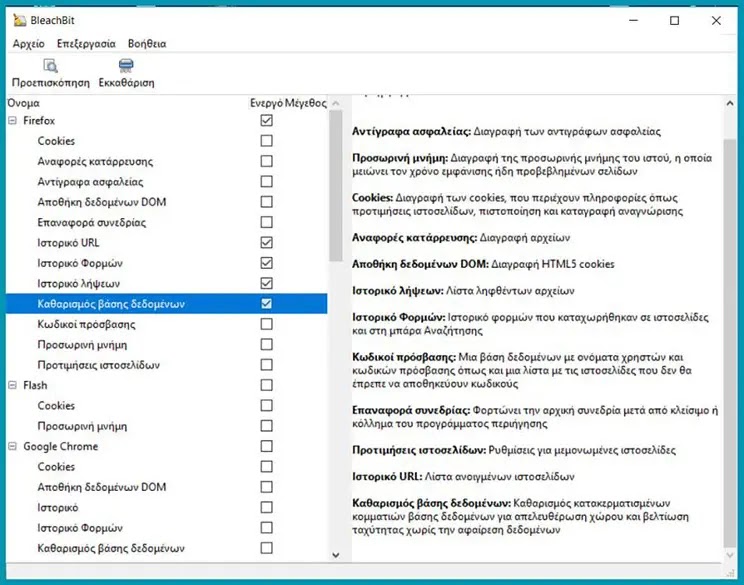The height and width of the screenshot is (585, 744).
Task: Select the Google Chrome tree row label
Action: pos(61,446)
